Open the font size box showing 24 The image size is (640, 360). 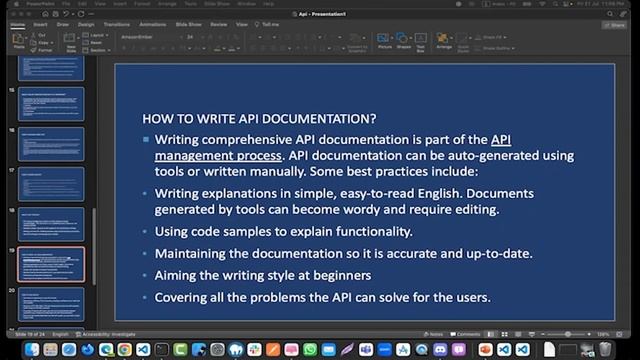(193, 37)
